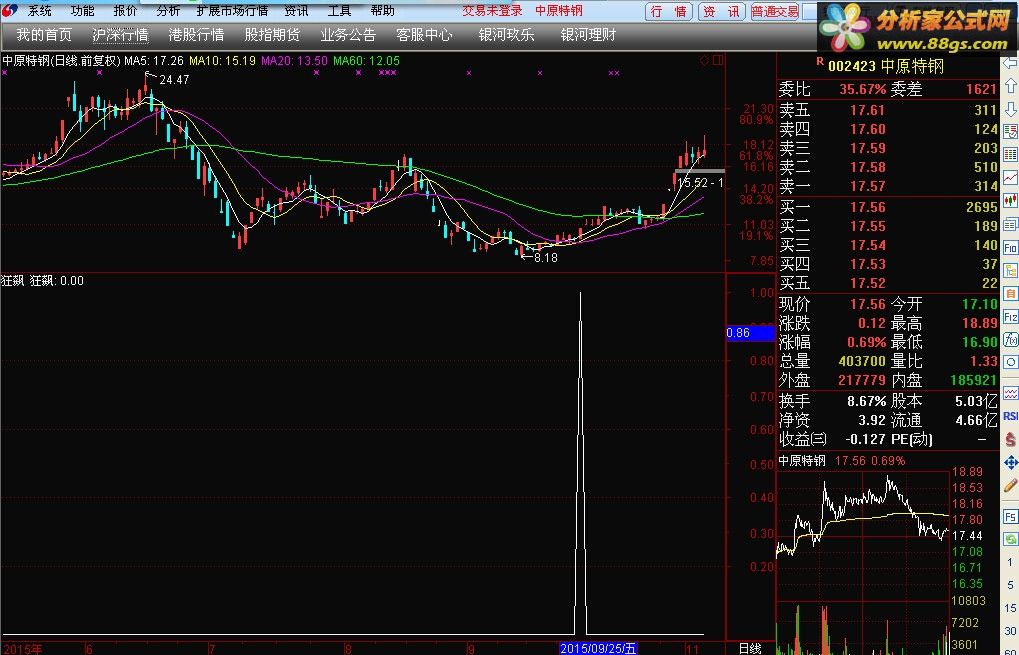This screenshot has width=1019, height=655.
Task: Click the MA10: 15.19 label
Action: point(223,61)
